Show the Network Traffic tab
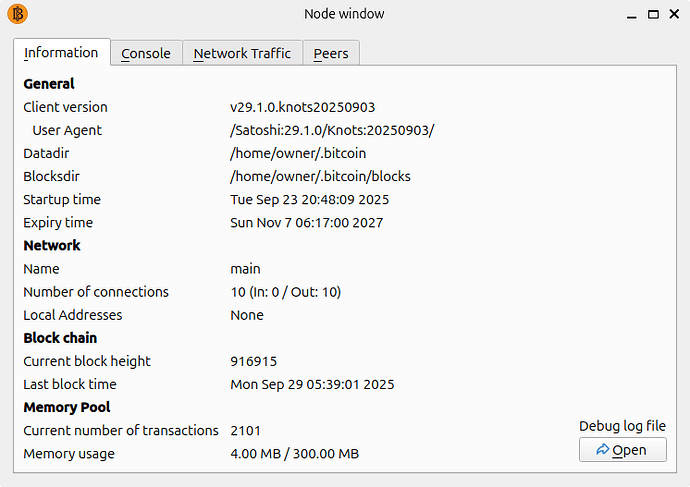The width and height of the screenshot is (690, 487). click(x=242, y=54)
